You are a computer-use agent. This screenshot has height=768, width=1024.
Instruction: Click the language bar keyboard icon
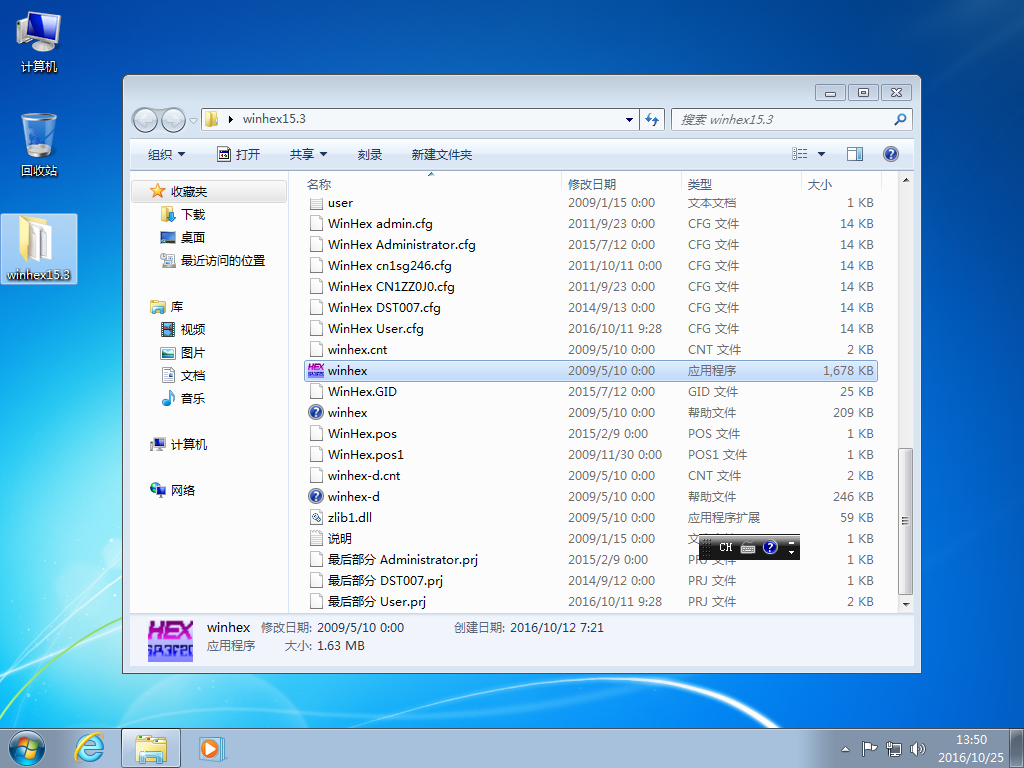748,548
